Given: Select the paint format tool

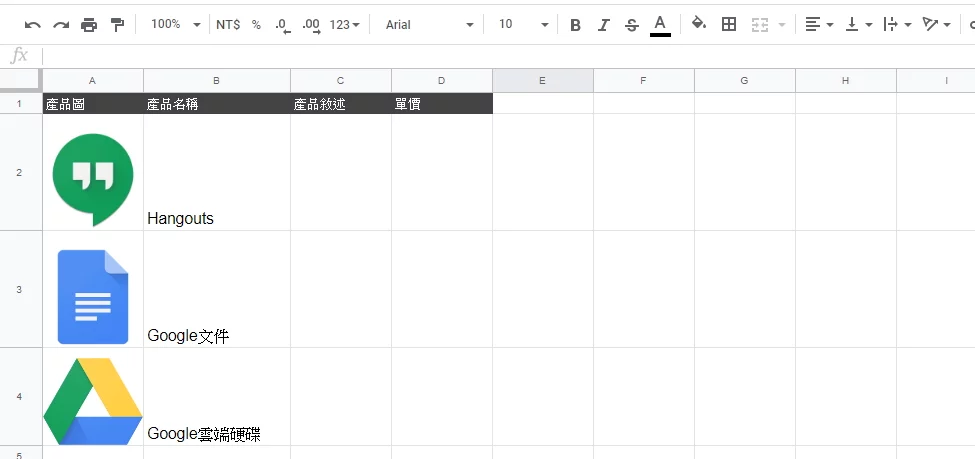Looking at the screenshot, I should point(117,25).
